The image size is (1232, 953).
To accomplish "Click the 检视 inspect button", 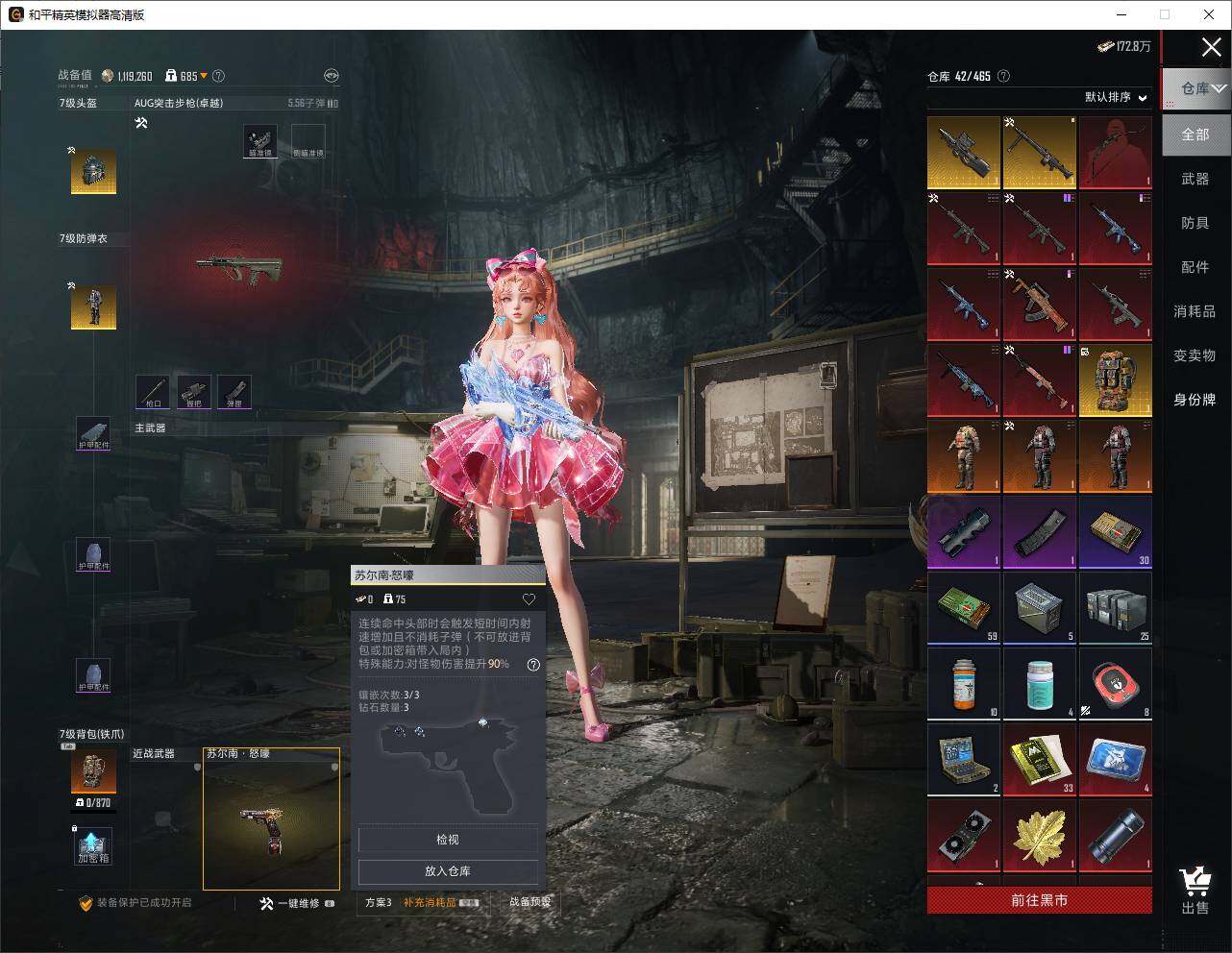I will click(x=448, y=840).
